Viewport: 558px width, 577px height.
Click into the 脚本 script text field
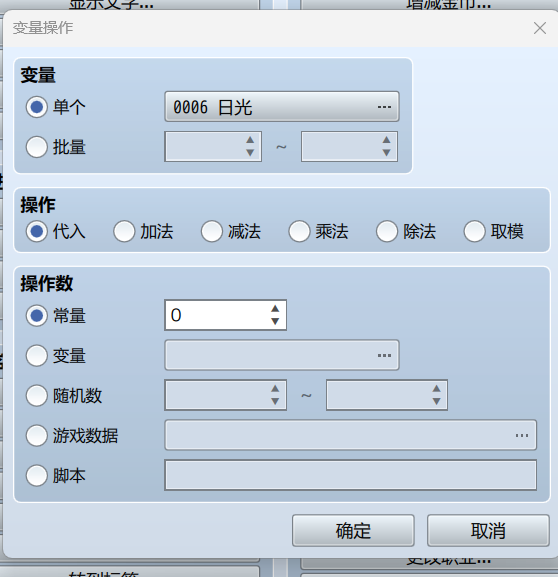point(350,475)
